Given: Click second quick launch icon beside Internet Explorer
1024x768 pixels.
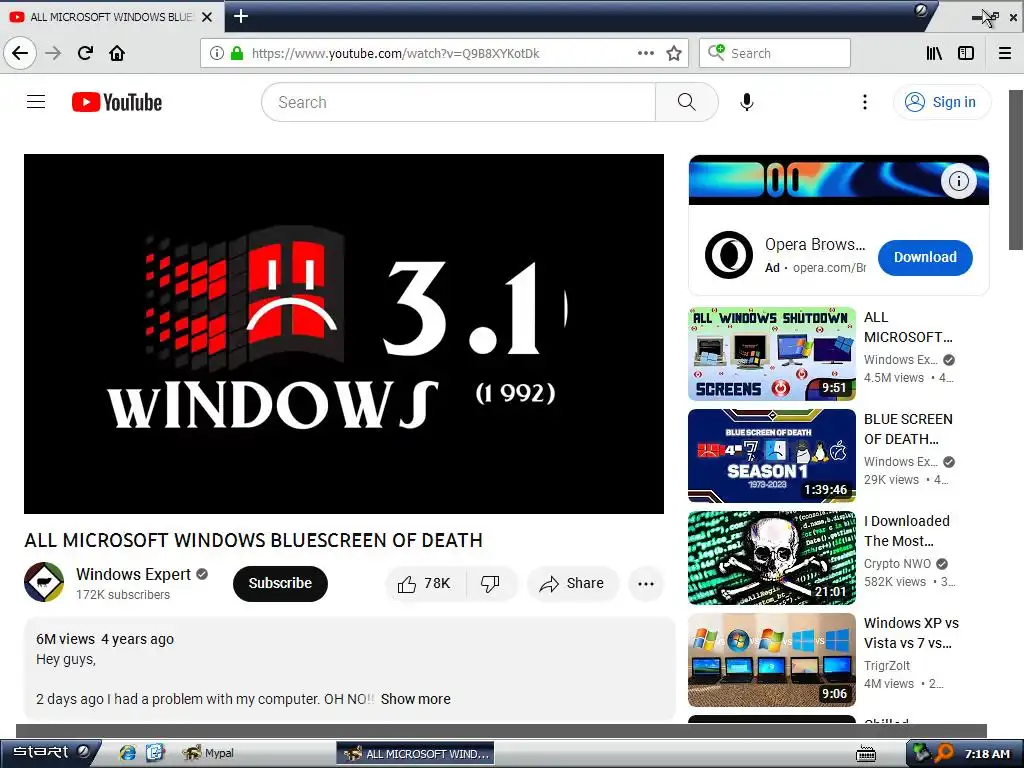Looking at the screenshot, I should pyautogui.click(x=155, y=753).
